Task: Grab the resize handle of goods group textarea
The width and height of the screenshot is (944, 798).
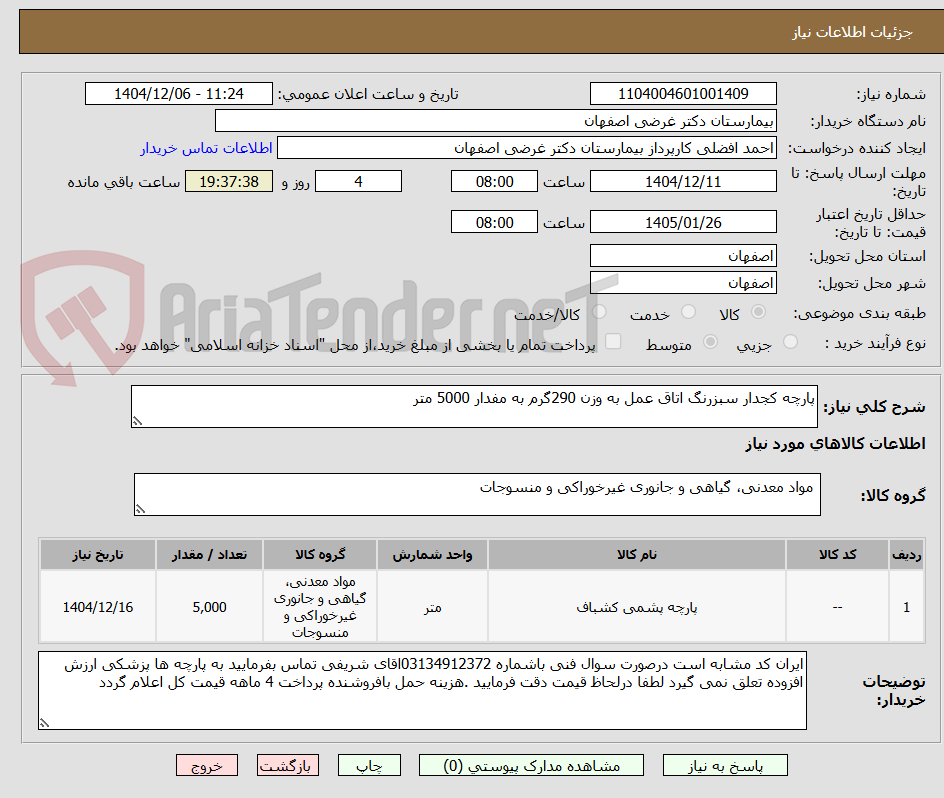Action: pos(141,509)
